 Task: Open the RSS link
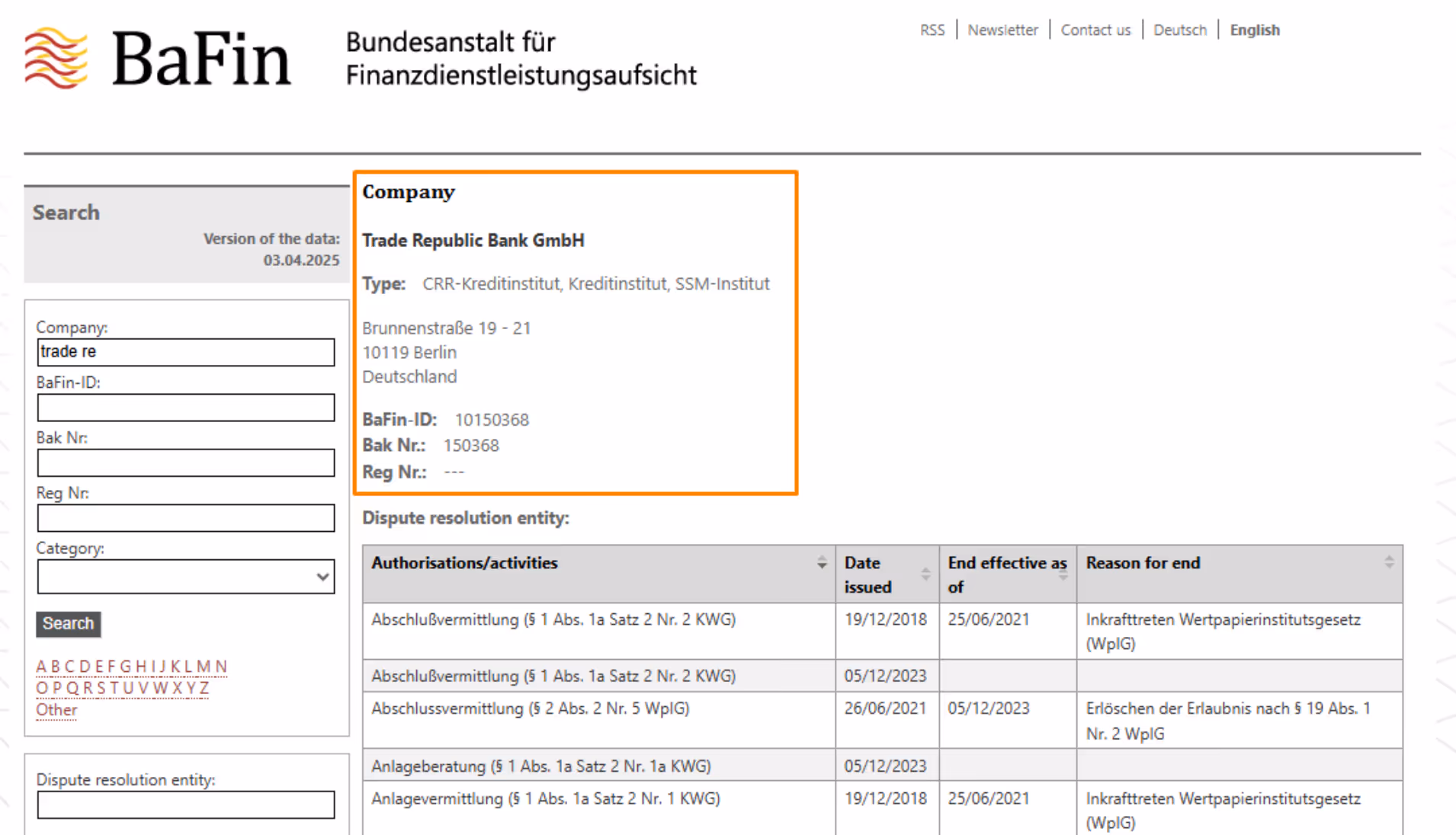pyautogui.click(x=932, y=30)
